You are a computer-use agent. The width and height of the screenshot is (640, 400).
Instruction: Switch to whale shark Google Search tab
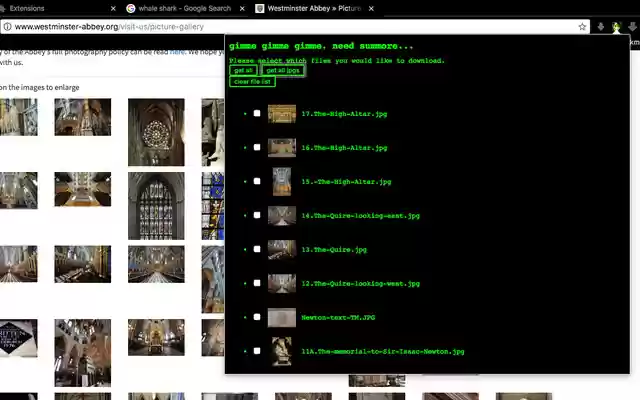pos(186,8)
